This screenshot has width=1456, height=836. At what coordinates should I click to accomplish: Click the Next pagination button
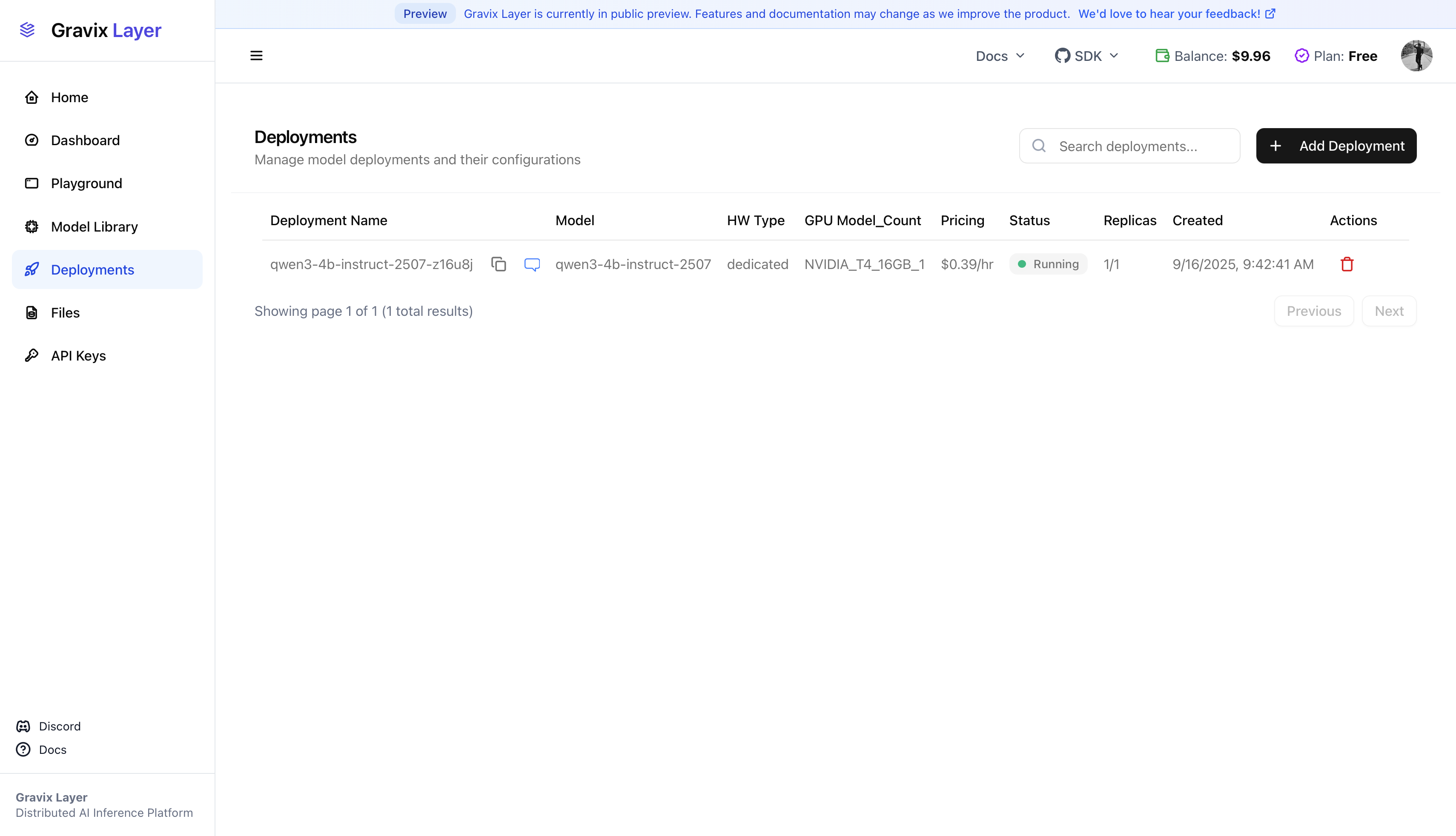point(1388,311)
